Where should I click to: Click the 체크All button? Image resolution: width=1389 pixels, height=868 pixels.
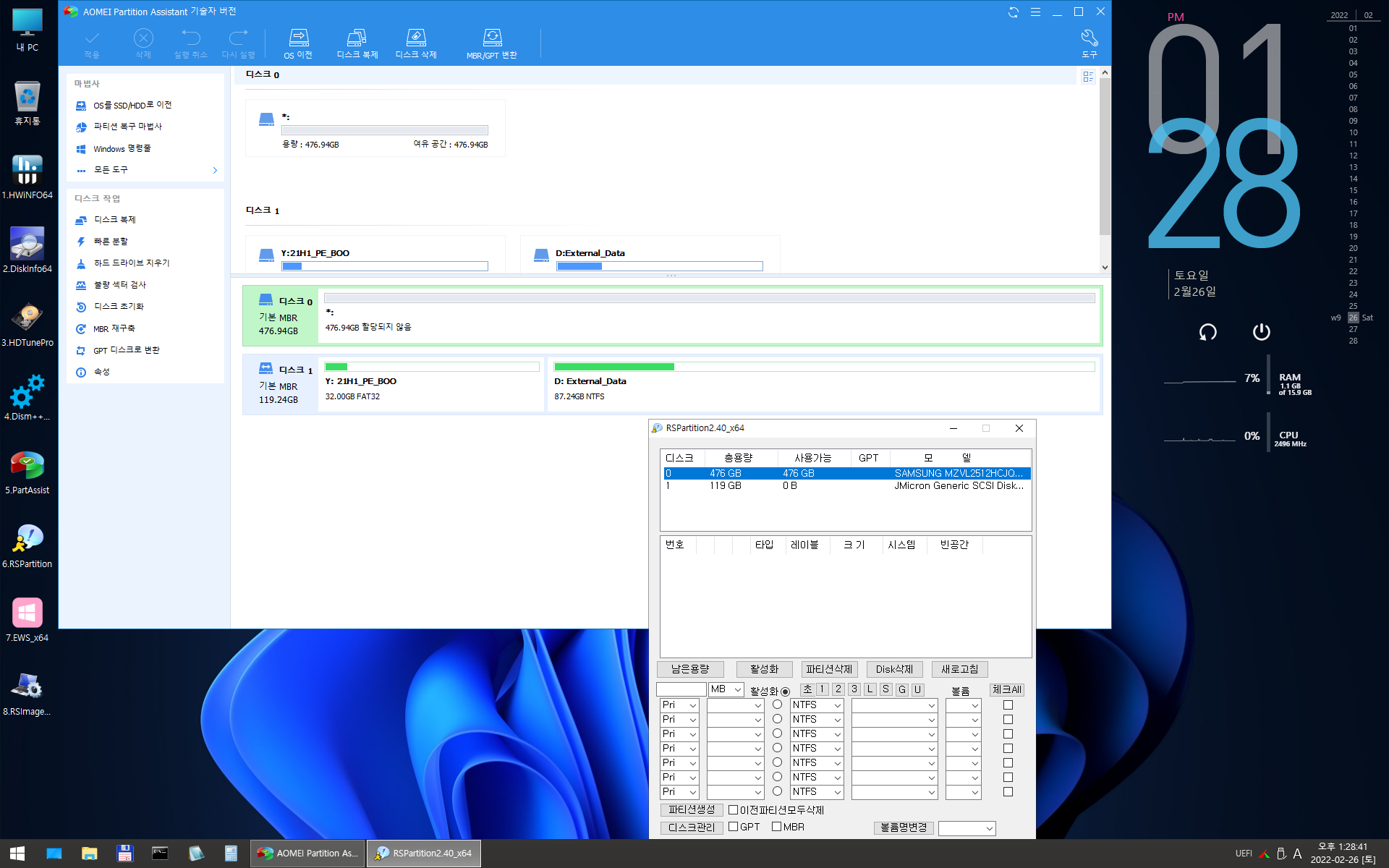pos(1006,689)
